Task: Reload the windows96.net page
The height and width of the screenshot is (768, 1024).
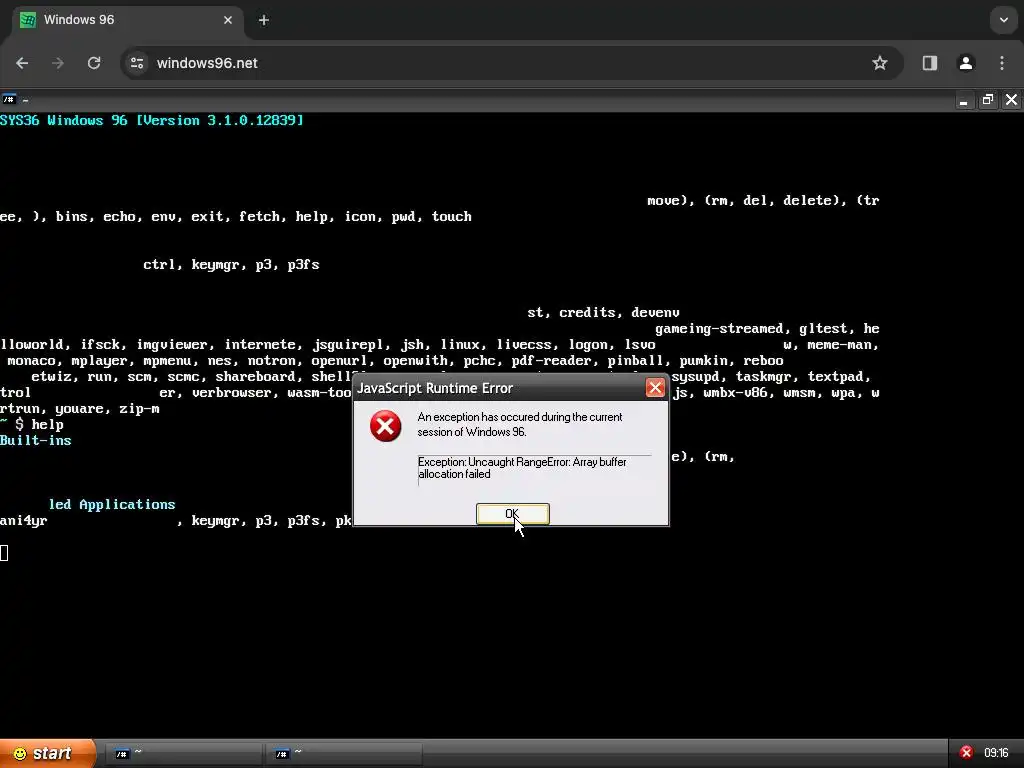Action: (x=94, y=63)
